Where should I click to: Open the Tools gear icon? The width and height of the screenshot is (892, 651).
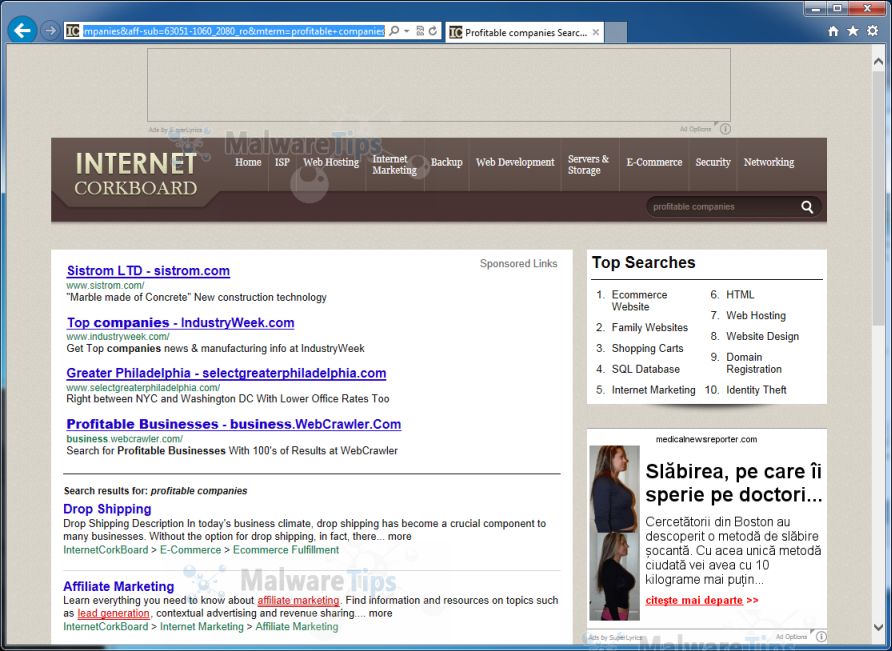872,31
